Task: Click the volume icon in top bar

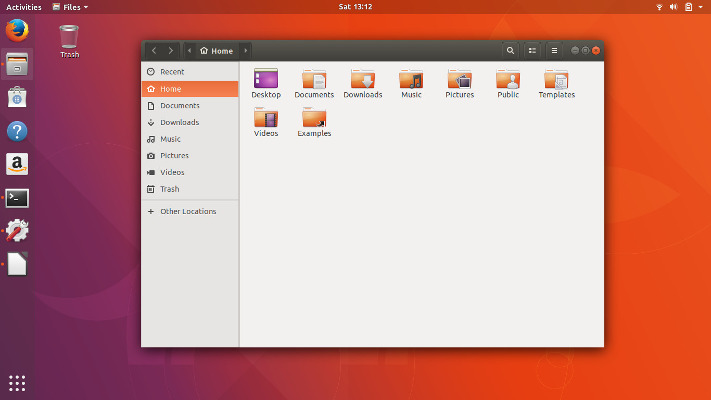Action: point(674,7)
